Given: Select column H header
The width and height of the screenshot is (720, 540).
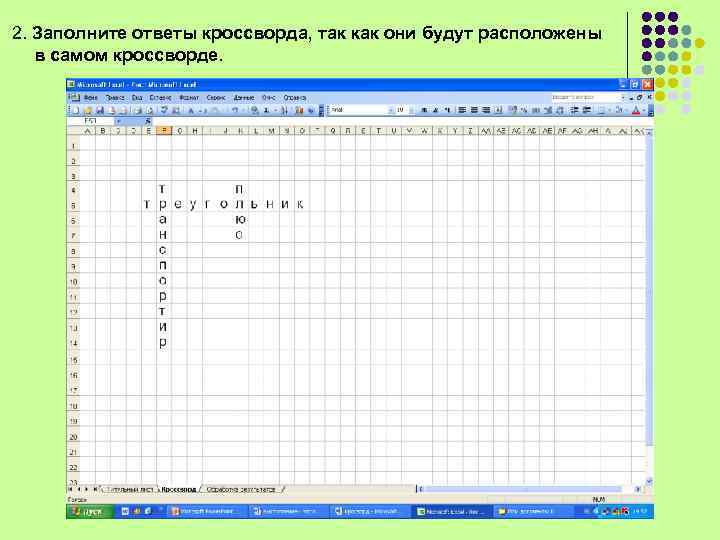Looking at the screenshot, I should 195,131.
